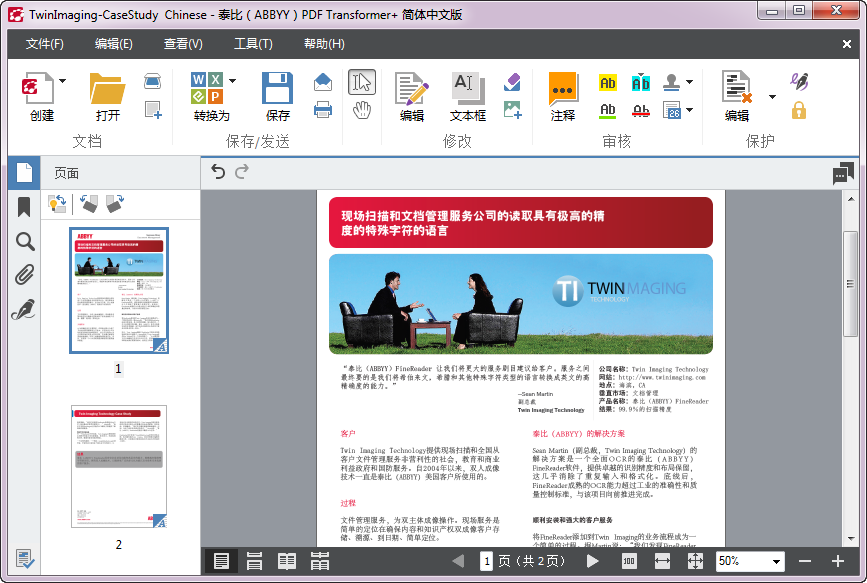The height and width of the screenshot is (583, 867).
Task: Toggle continuous page scrolling layout
Action: [255, 561]
